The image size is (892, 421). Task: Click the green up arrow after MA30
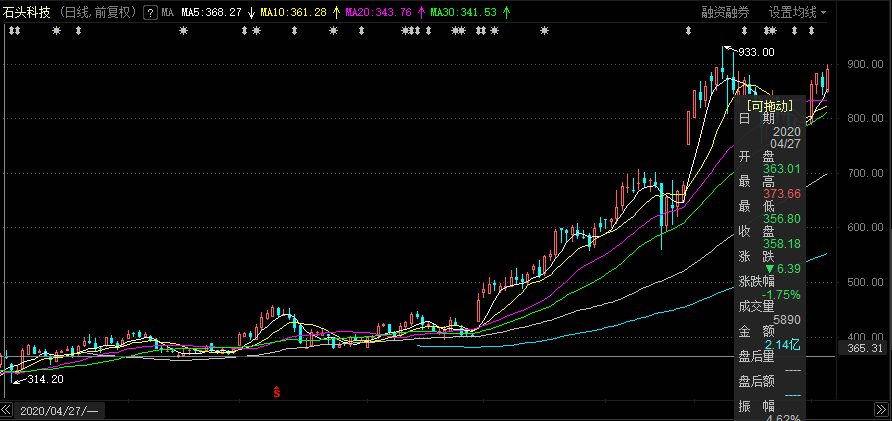pos(506,11)
